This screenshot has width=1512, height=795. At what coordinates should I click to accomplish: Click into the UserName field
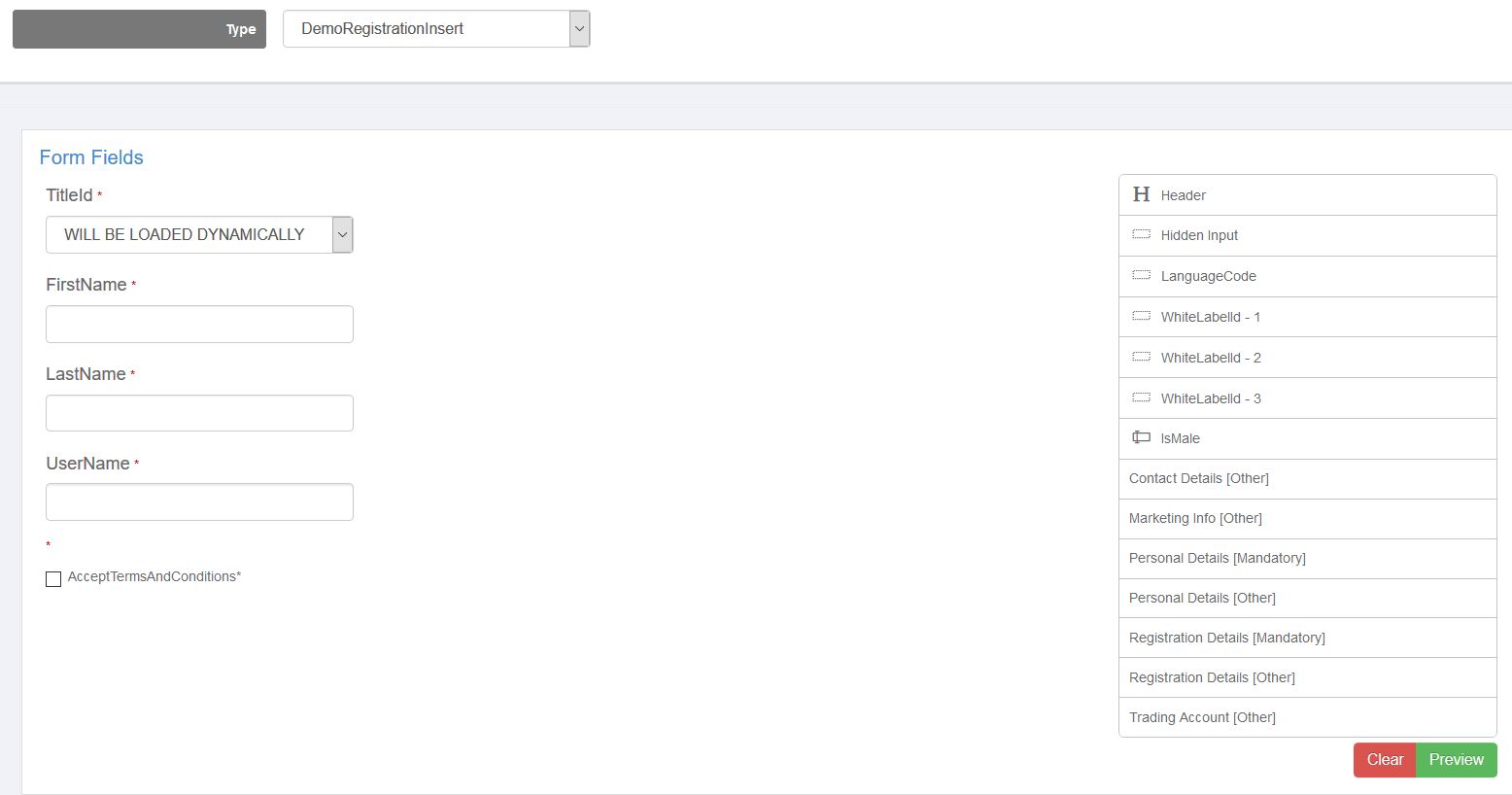[x=199, y=502]
